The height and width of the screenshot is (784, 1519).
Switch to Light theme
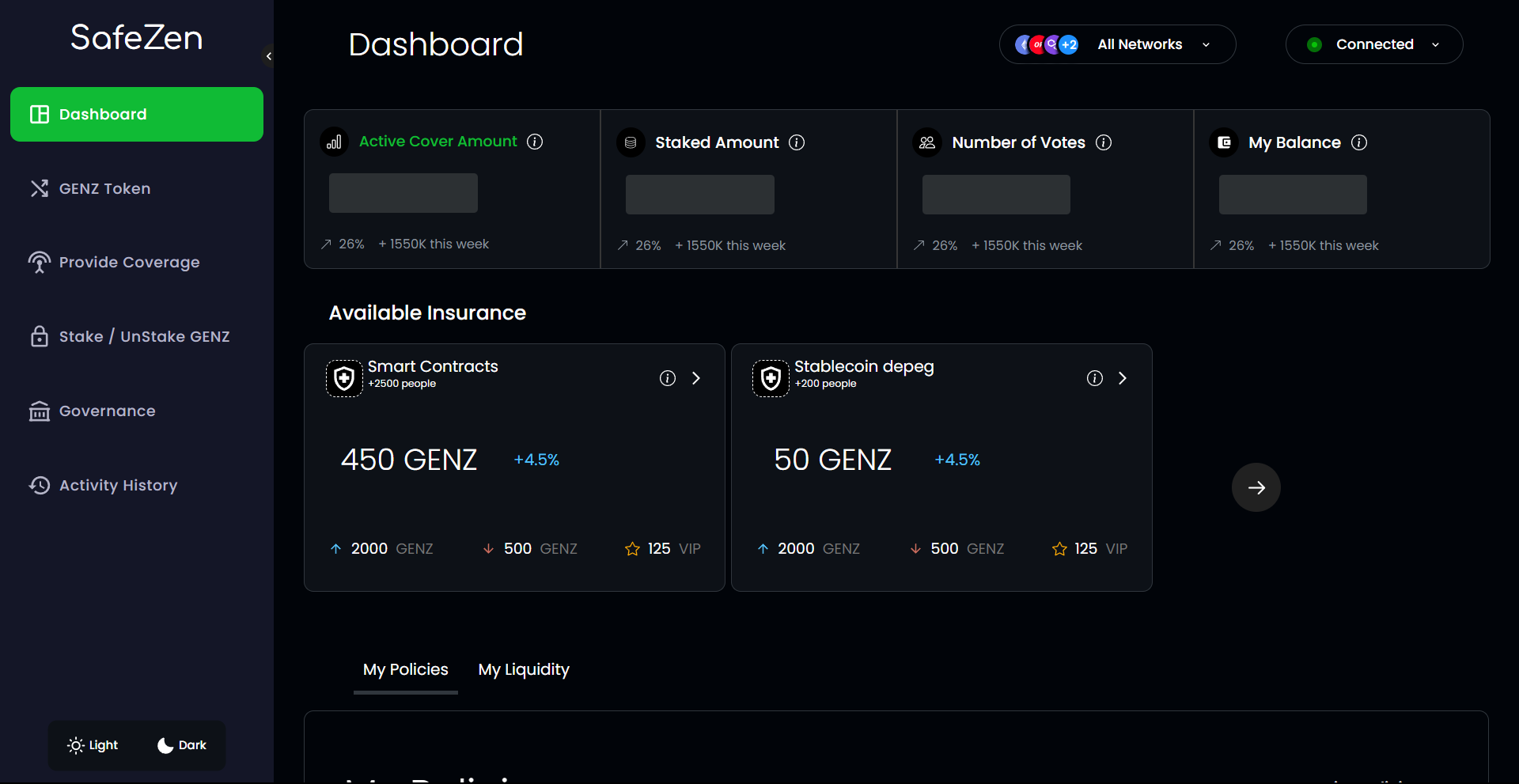[x=93, y=745]
